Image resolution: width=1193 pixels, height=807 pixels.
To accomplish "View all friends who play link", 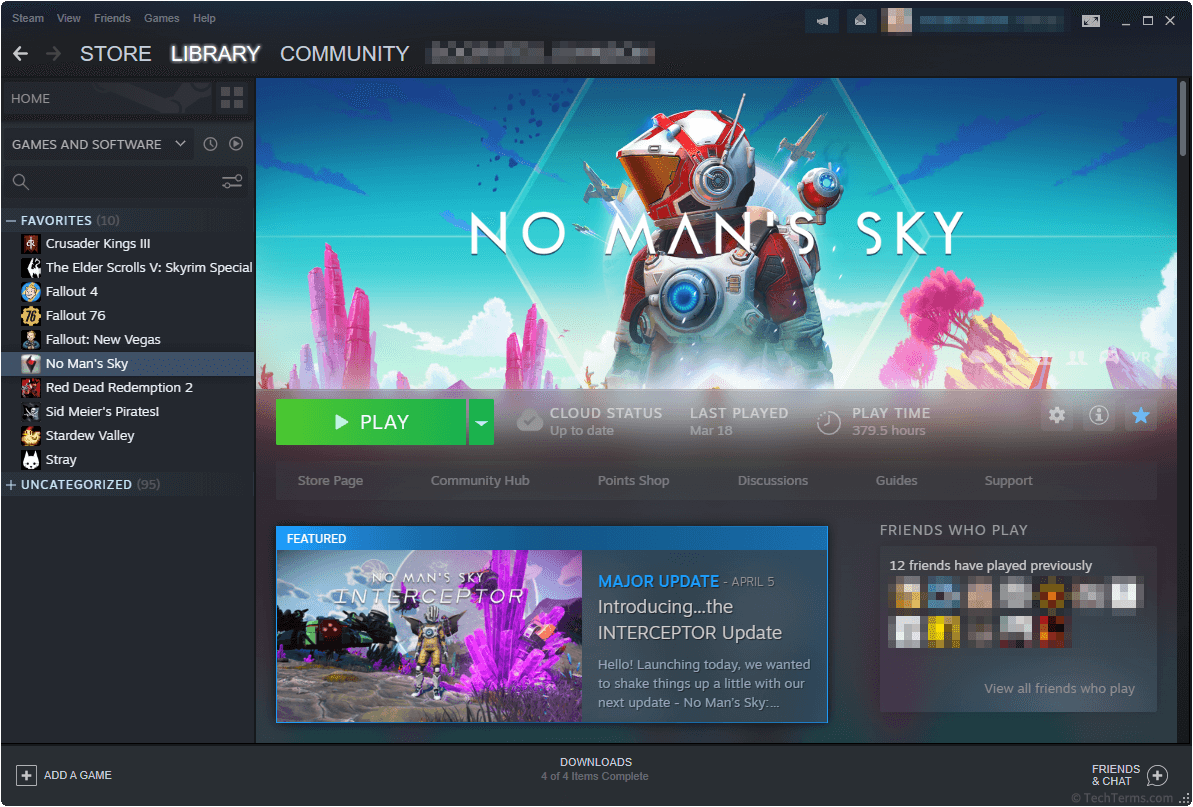I will tap(1059, 688).
